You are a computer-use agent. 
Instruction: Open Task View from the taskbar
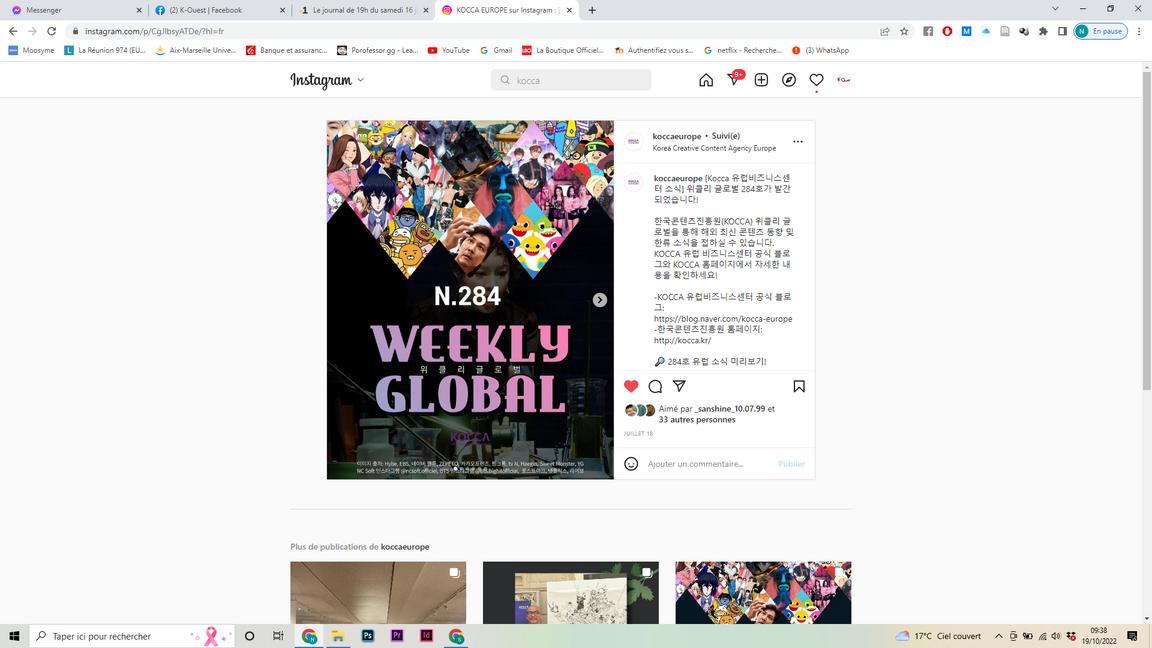pyautogui.click(x=278, y=636)
